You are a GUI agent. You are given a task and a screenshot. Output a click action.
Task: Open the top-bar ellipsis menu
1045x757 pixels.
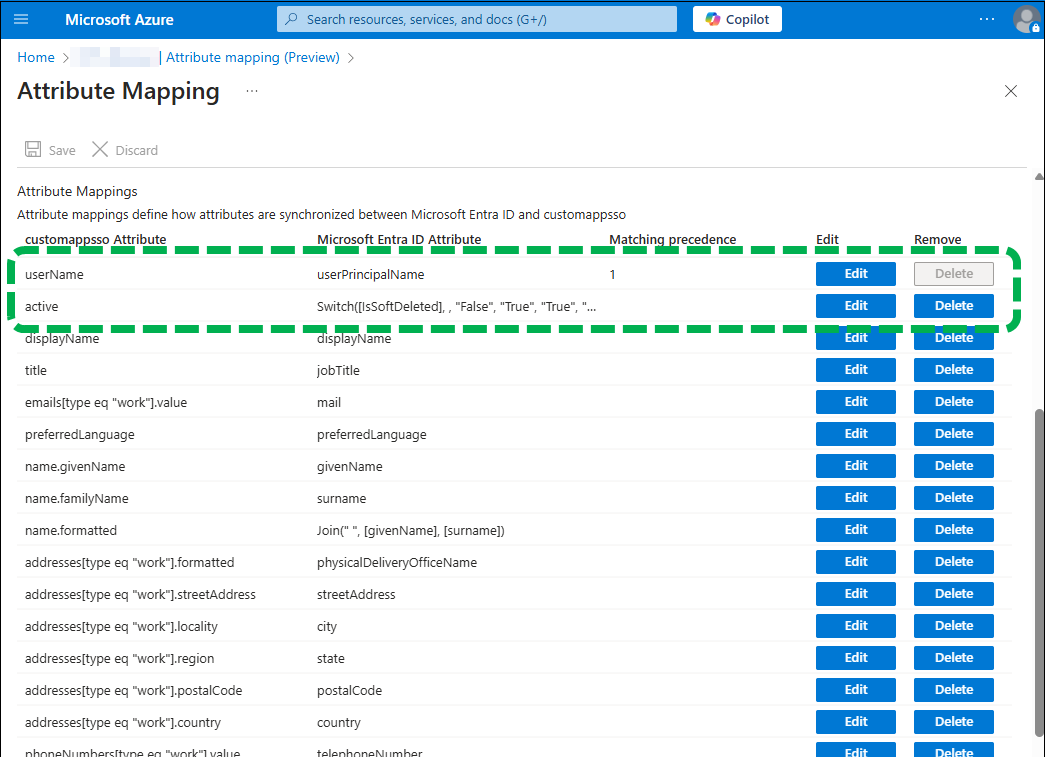(987, 19)
